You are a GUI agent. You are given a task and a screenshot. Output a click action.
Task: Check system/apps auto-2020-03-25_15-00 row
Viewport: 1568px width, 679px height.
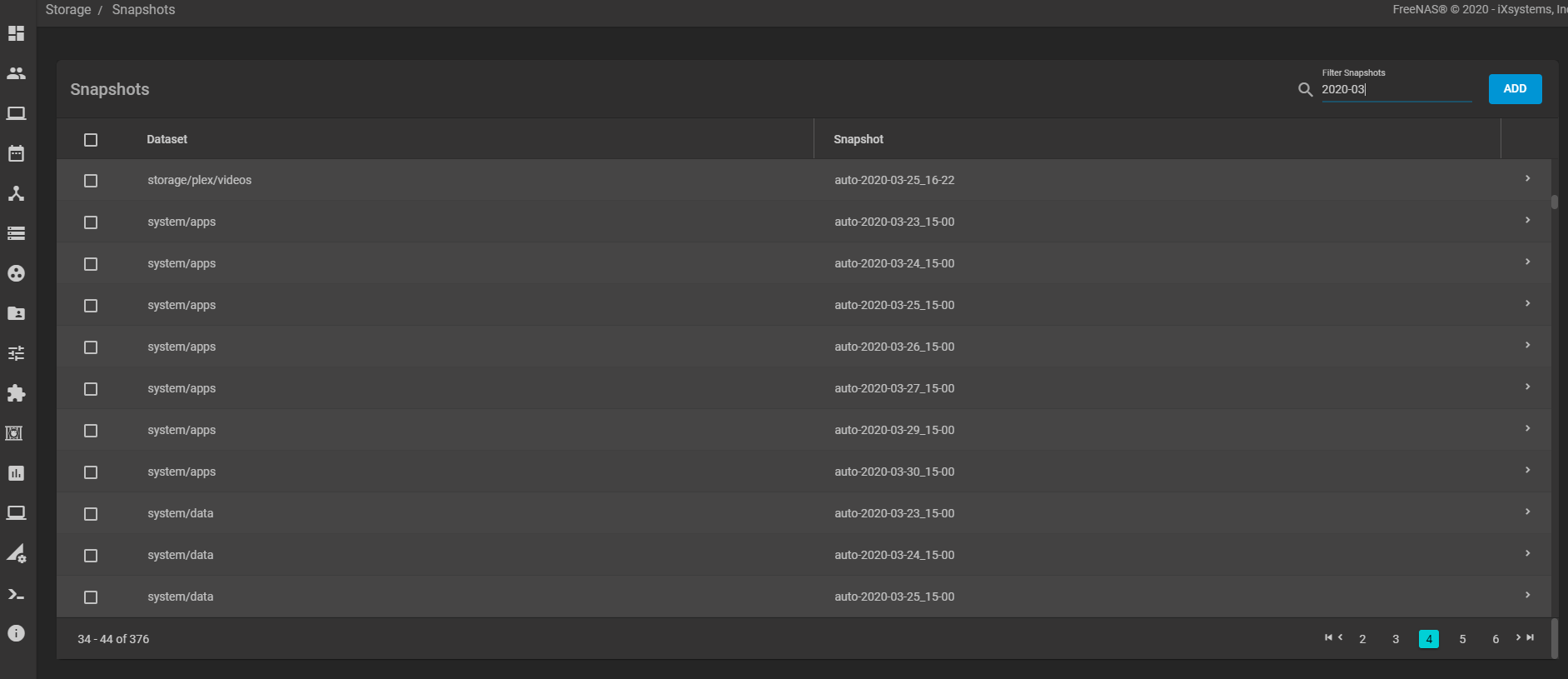91,306
